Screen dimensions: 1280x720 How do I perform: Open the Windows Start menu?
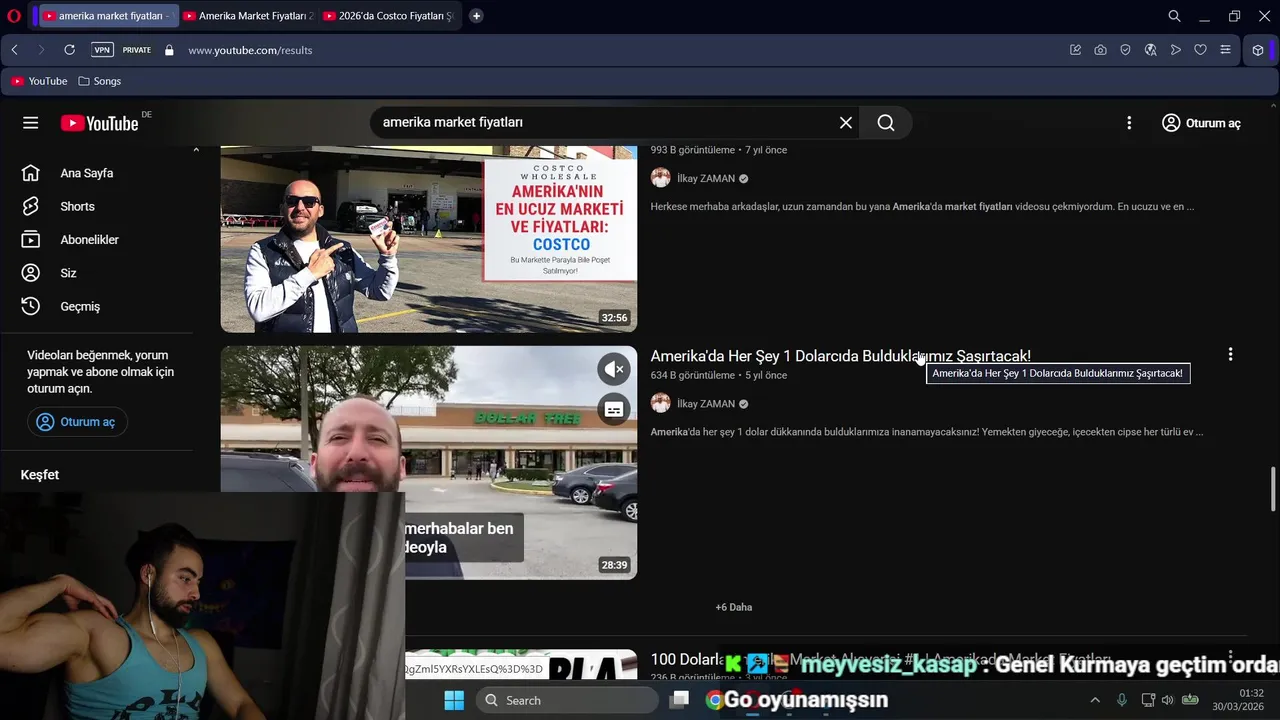454,700
